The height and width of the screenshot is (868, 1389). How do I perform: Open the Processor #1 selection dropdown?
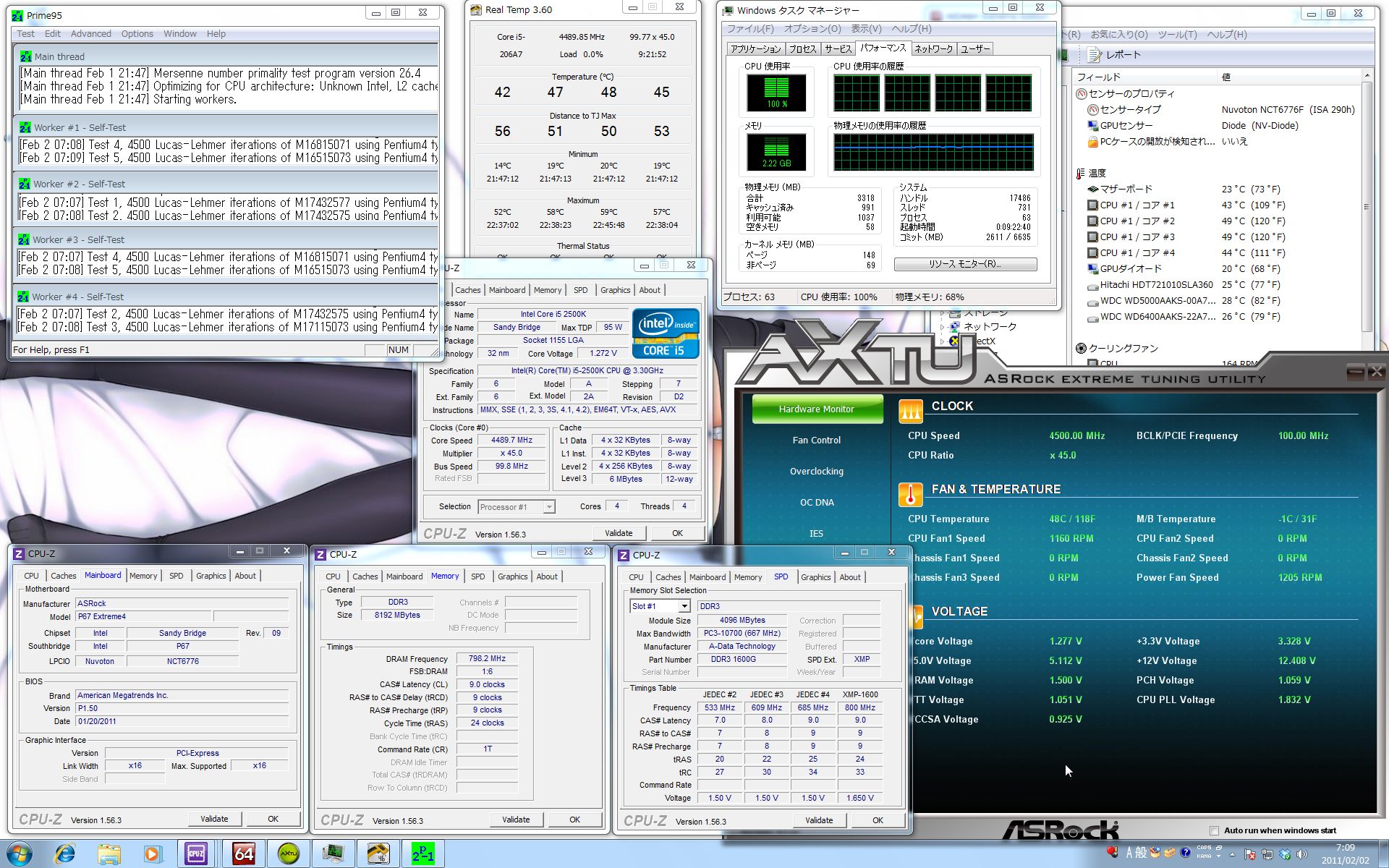(549, 507)
